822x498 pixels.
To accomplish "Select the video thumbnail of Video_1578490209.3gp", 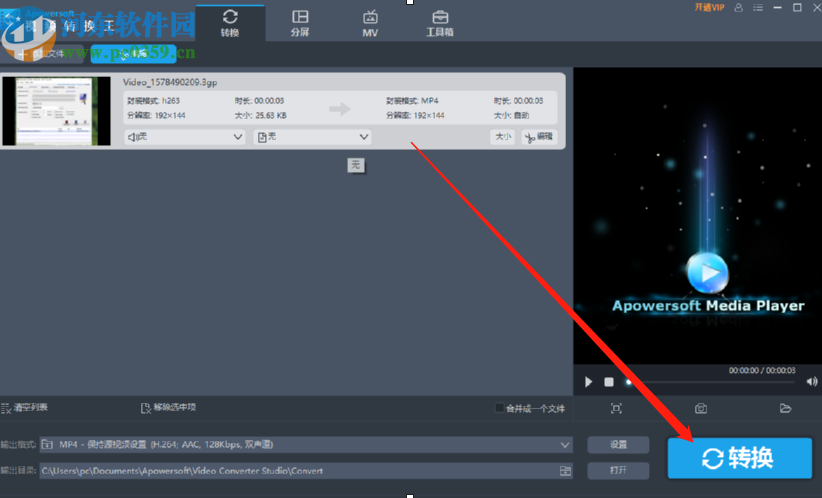I will tap(57, 111).
